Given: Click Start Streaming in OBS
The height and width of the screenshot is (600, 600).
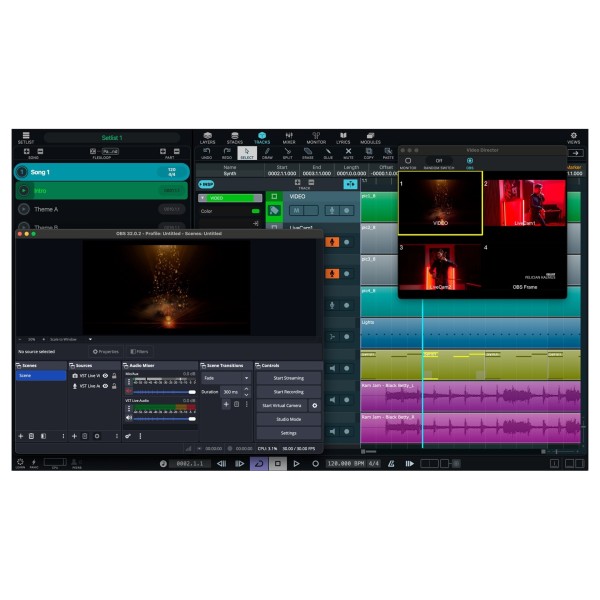Looking at the screenshot, I should [x=289, y=378].
